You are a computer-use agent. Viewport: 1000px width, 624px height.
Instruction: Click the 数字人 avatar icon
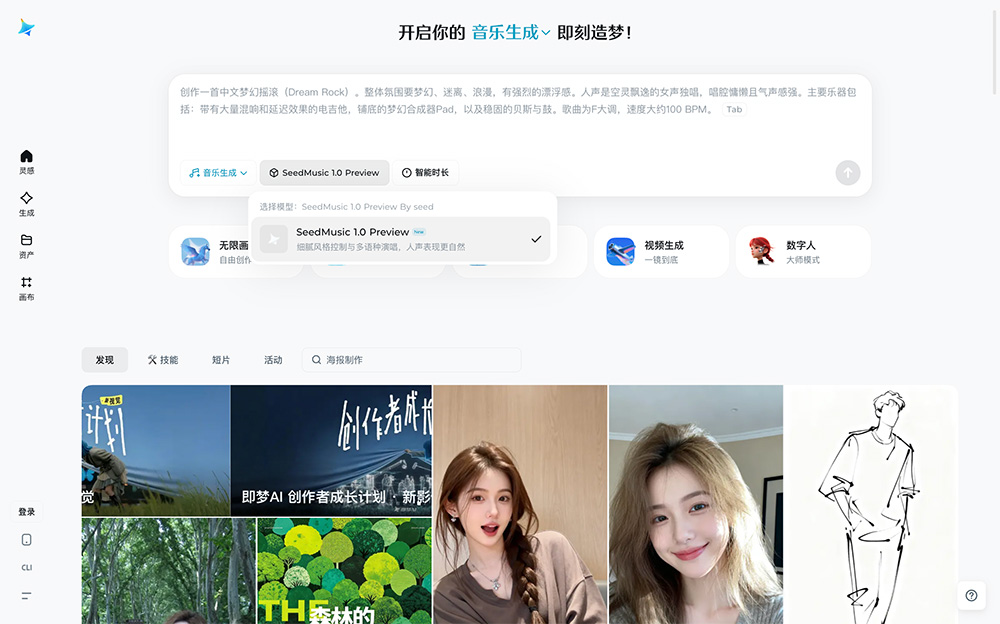(762, 251)
